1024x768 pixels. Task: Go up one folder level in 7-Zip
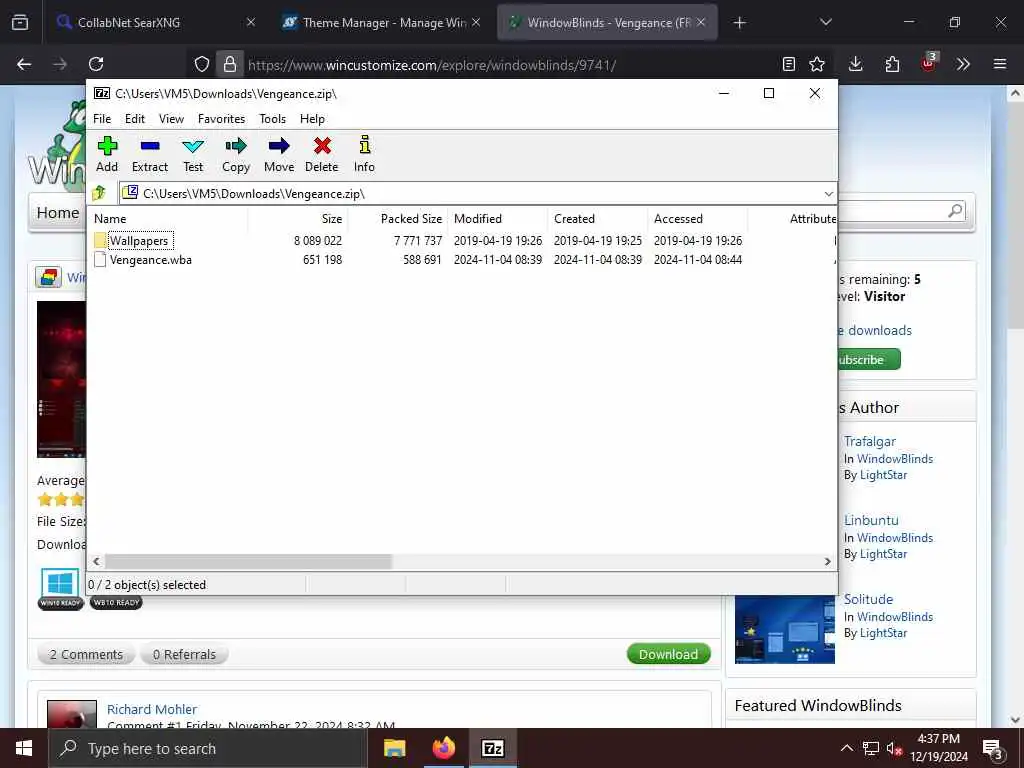[100, 193]
